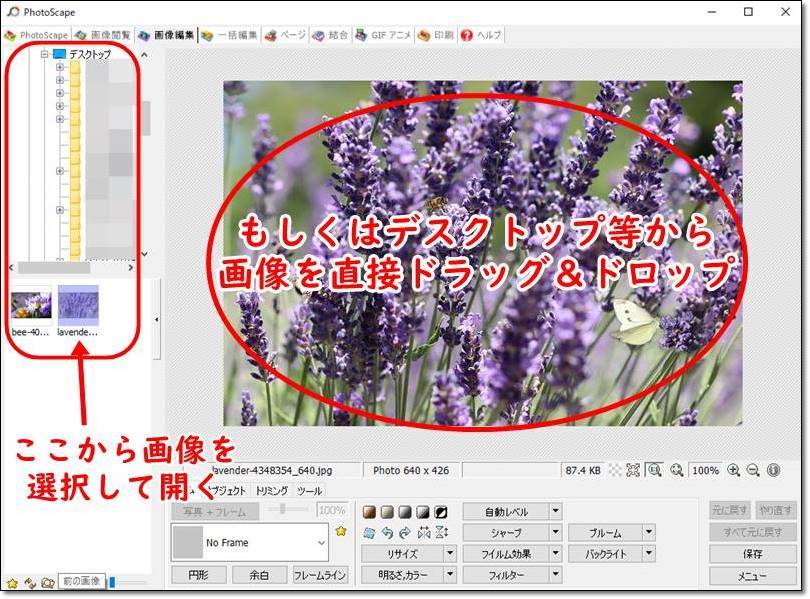The width and height of the screenshot is (810, 599).
Task: Click the すべて元に戻す button
Action: pos(753,532)
